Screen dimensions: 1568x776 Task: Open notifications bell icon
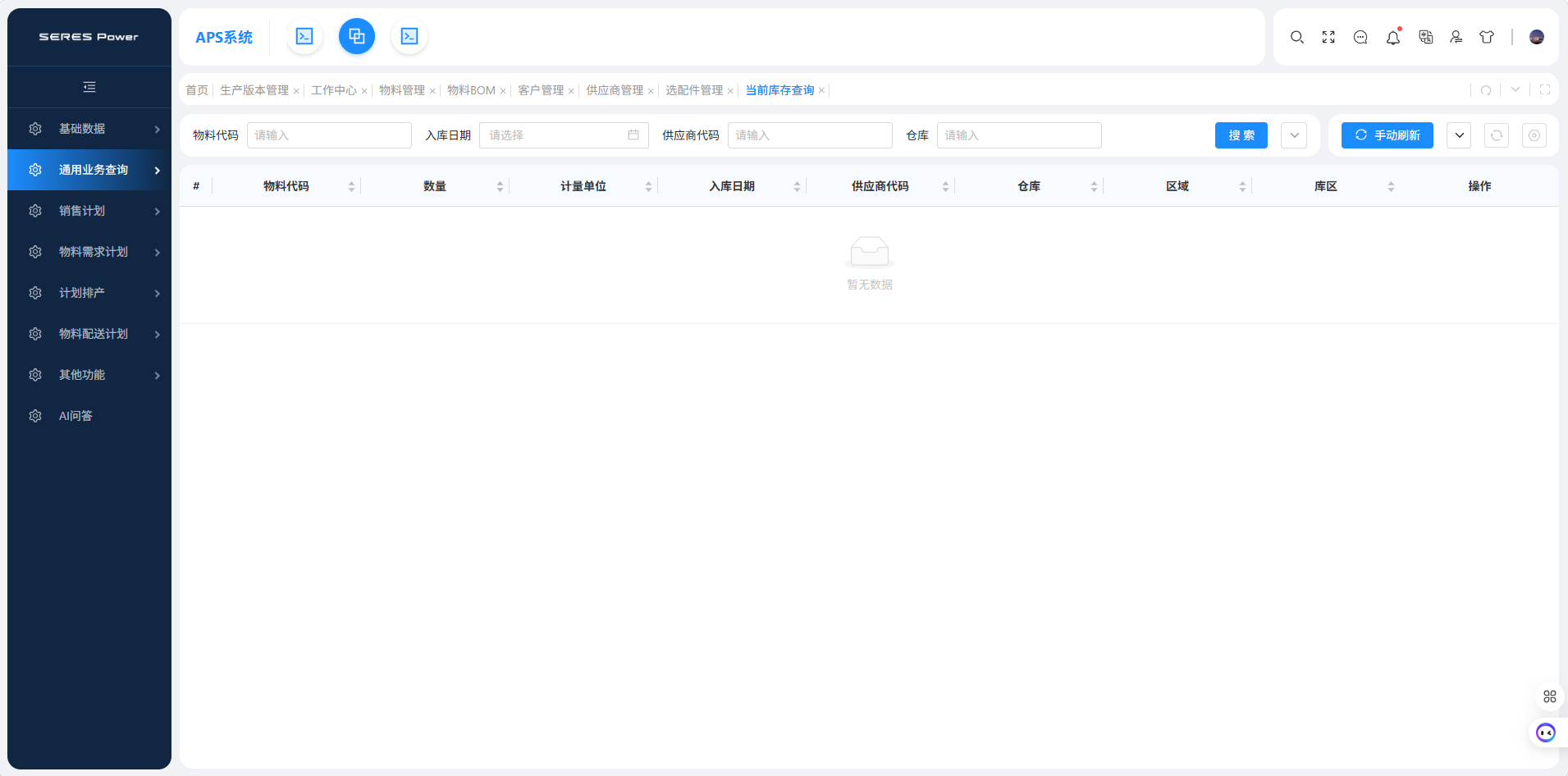pyautogui.click(x=1393, y=37)
